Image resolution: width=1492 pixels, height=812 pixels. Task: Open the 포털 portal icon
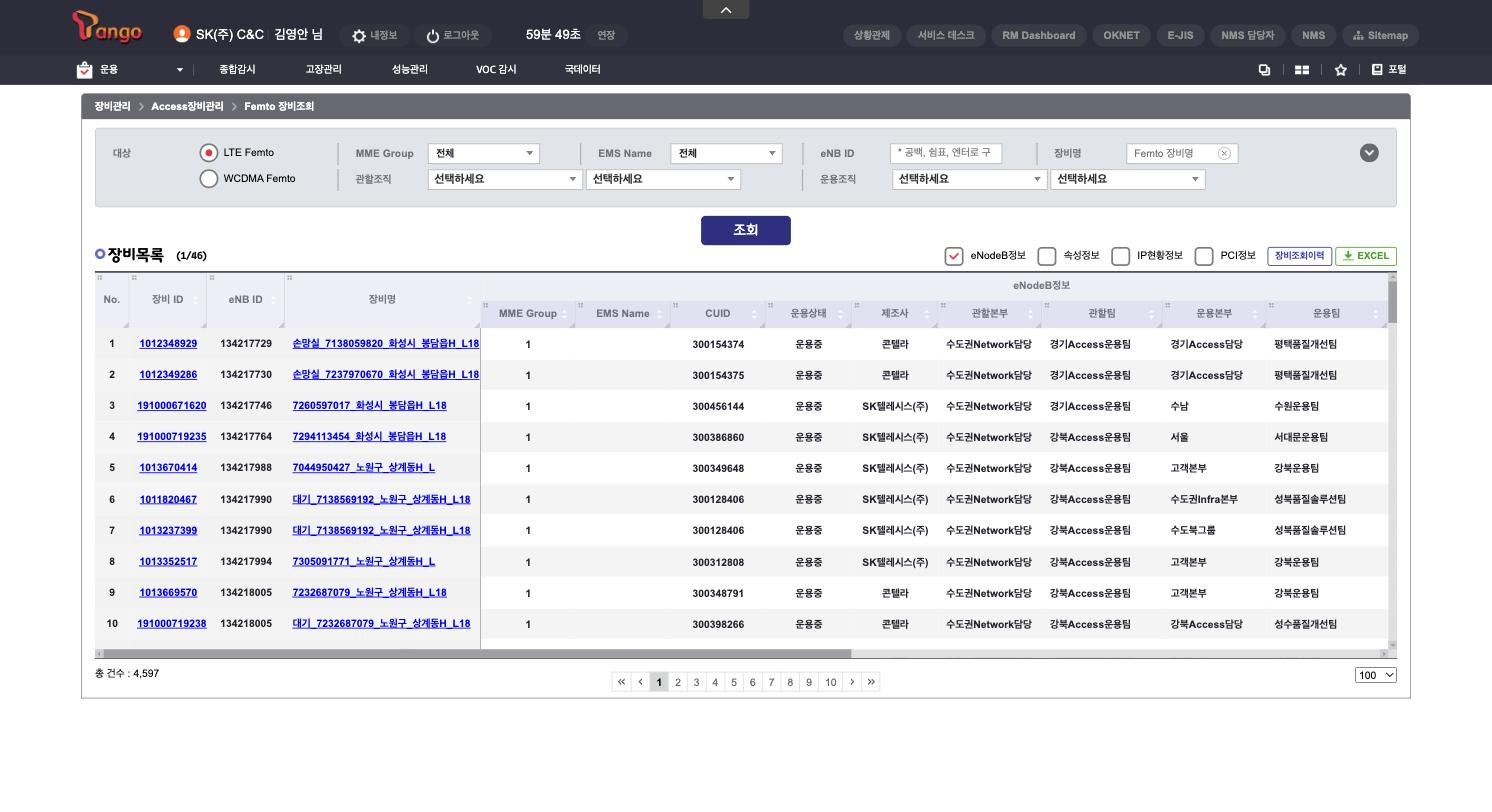(x=1377, y=69)
